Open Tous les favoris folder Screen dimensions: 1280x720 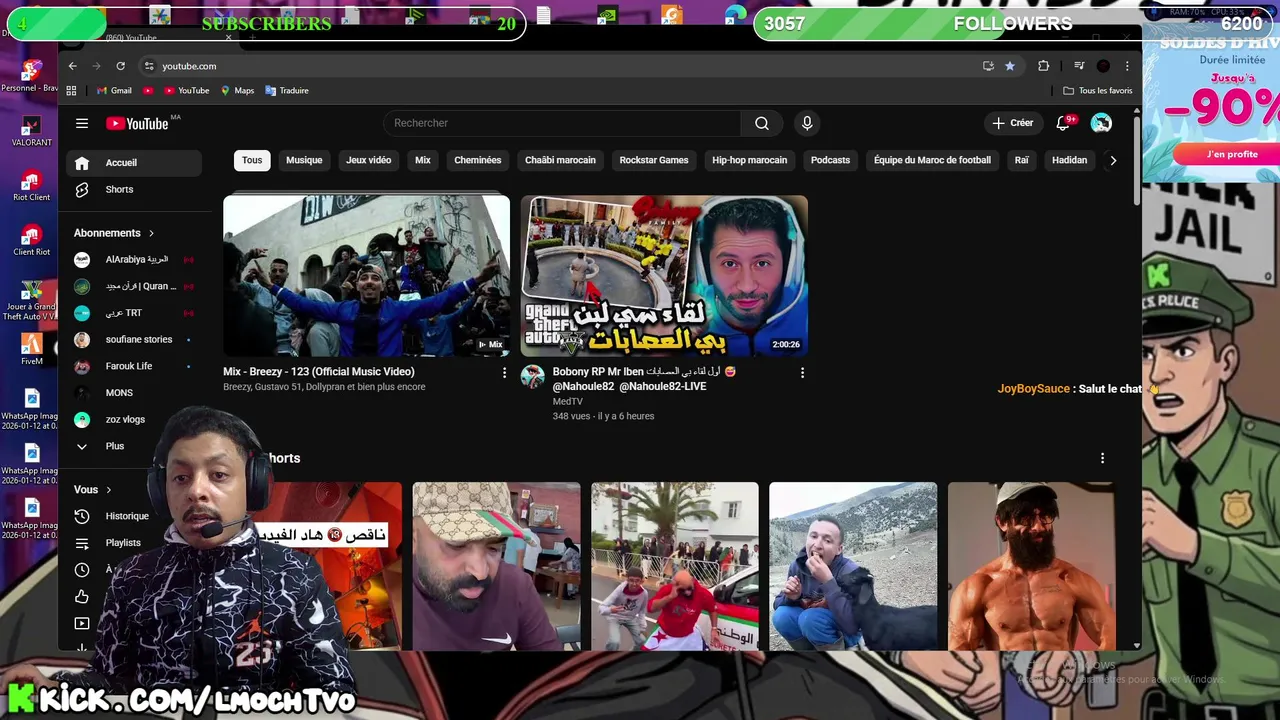coord(1098,91)
